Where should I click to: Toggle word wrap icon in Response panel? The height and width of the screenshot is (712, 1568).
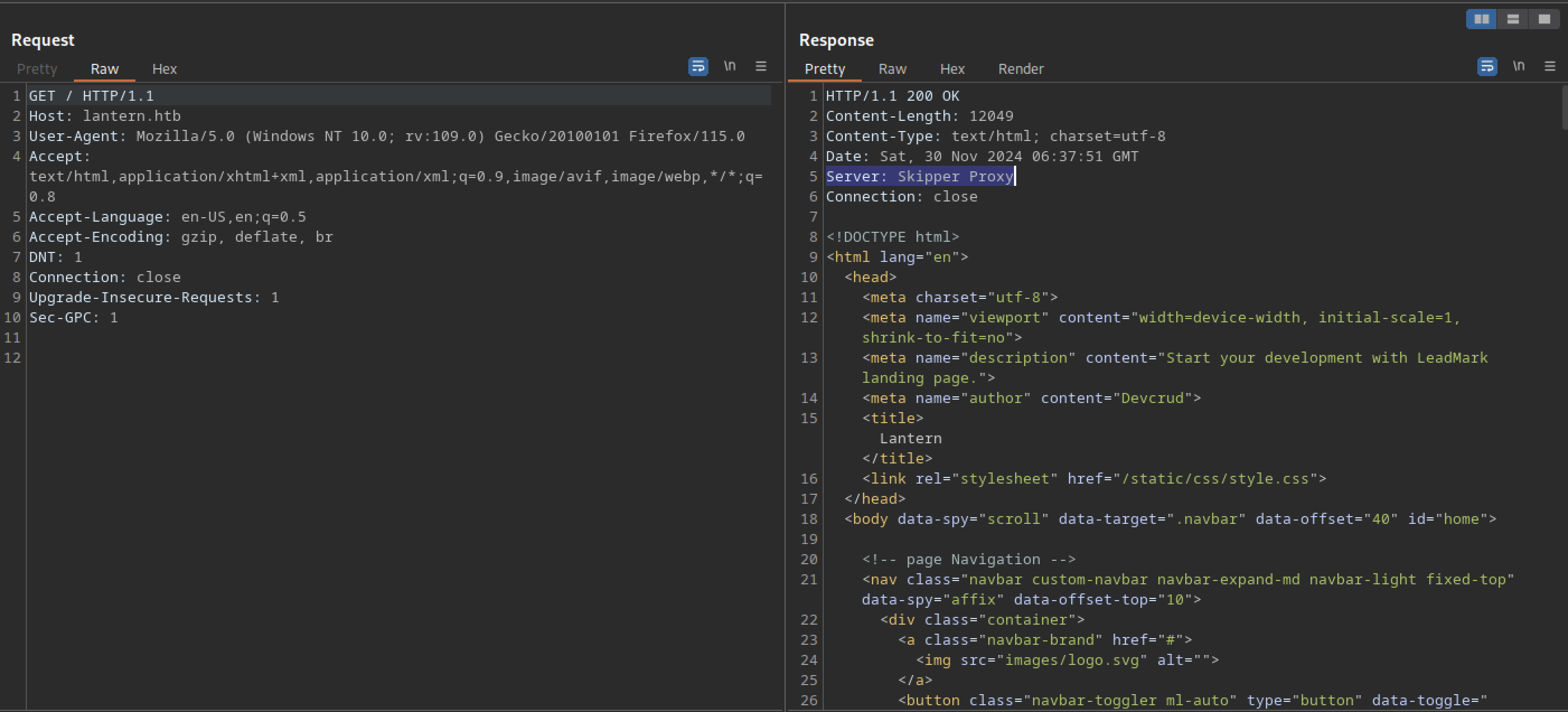tap(1486, 67)
